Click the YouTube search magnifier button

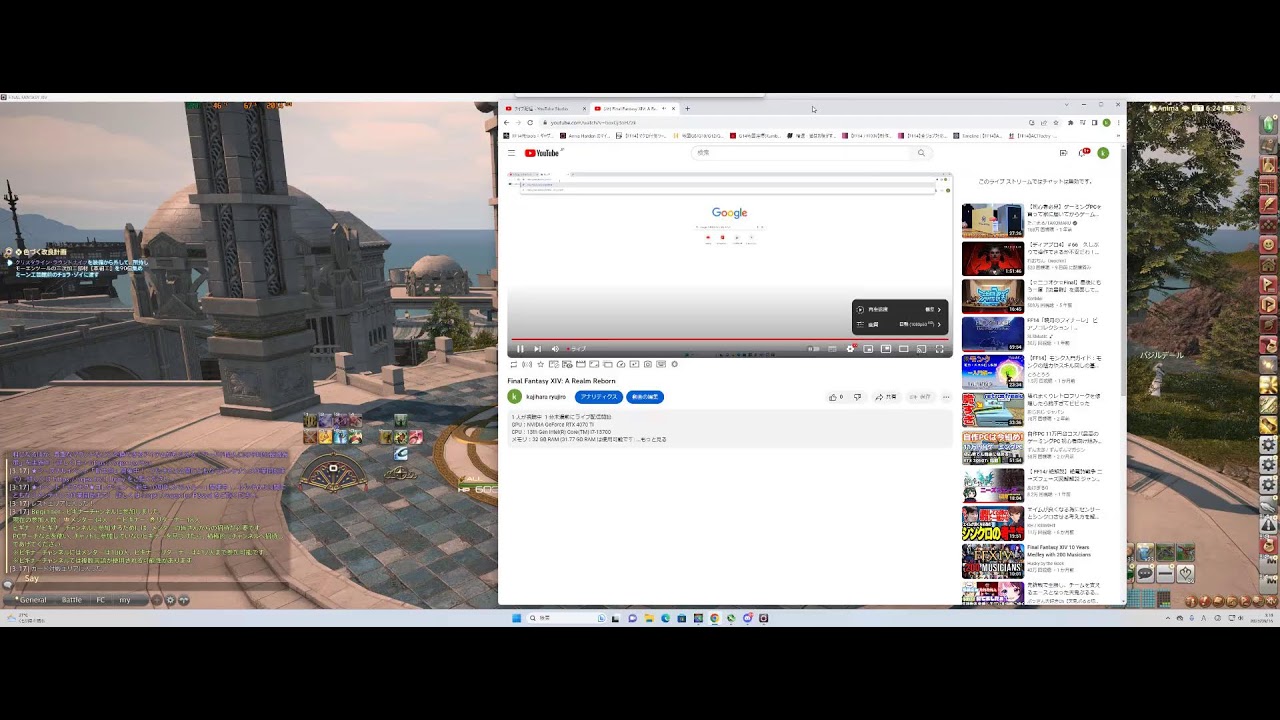[921, 153]
